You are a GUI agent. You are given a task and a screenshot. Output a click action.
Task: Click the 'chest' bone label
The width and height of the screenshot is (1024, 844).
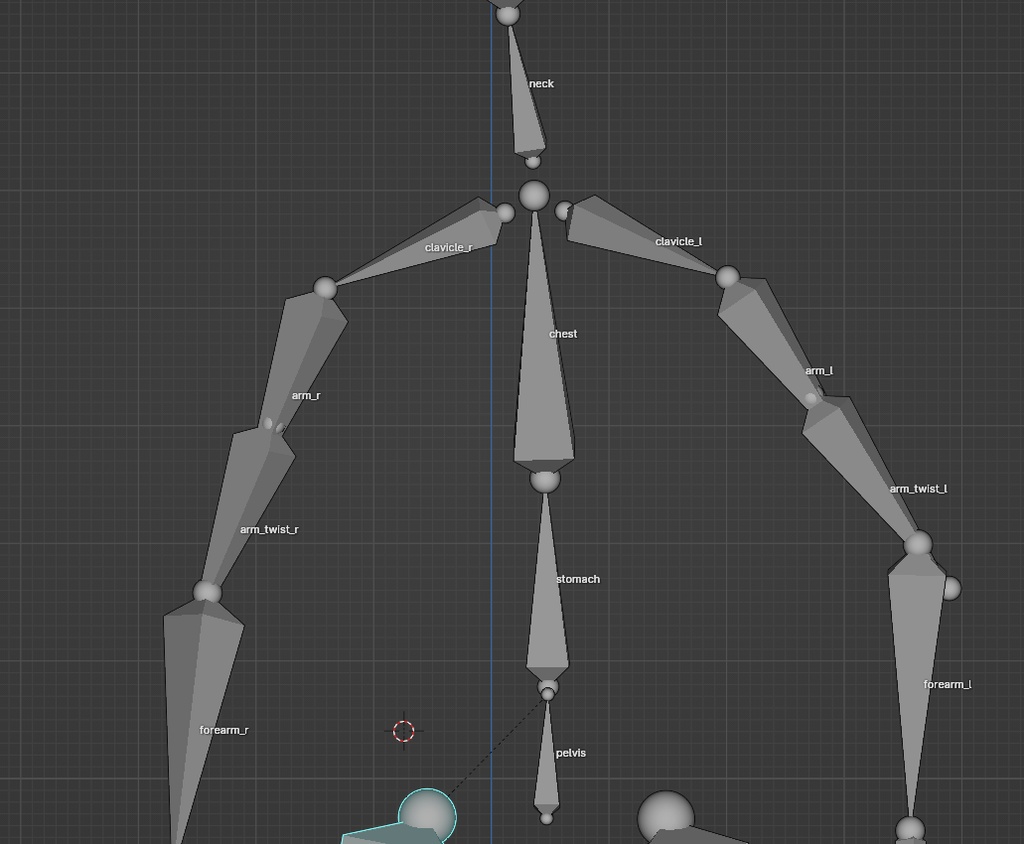563,334
